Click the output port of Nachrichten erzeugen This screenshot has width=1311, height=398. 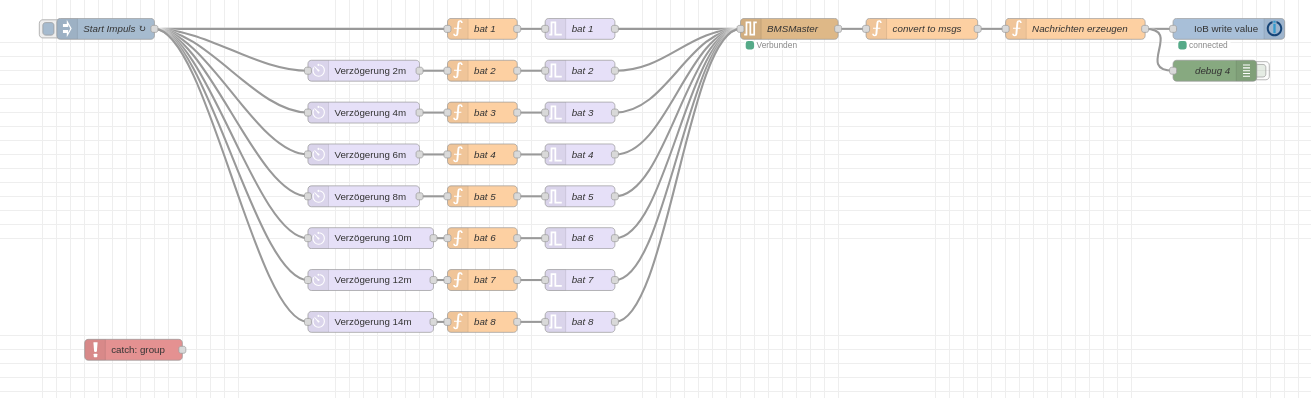click(1145, 29)
